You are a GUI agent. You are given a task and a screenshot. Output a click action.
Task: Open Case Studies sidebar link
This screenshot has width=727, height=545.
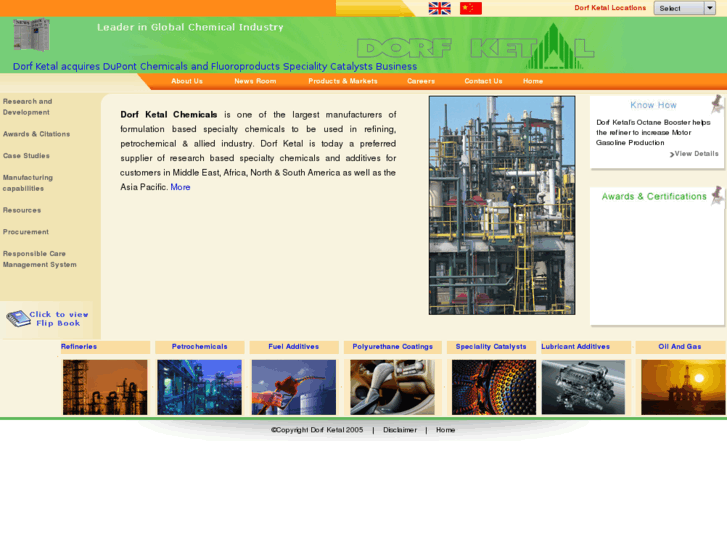[26, 156]
